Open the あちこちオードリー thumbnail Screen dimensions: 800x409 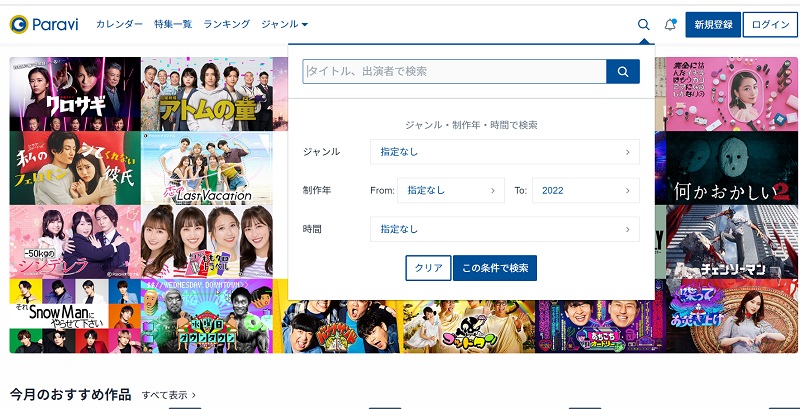point(601,326)
